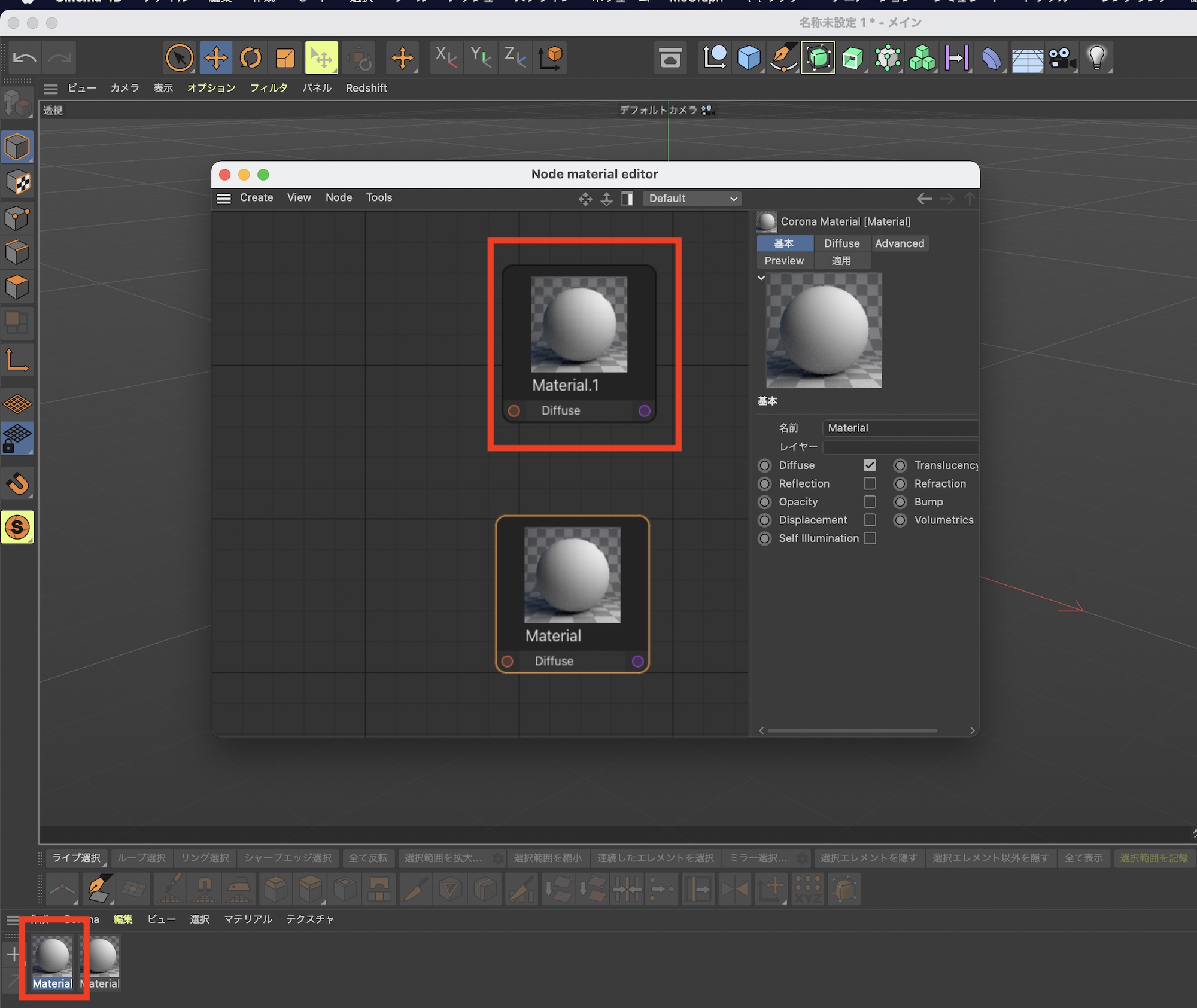The image size is (1197, 1008).
Task: Click the Undo arrow icon
Action: (25, 58)
